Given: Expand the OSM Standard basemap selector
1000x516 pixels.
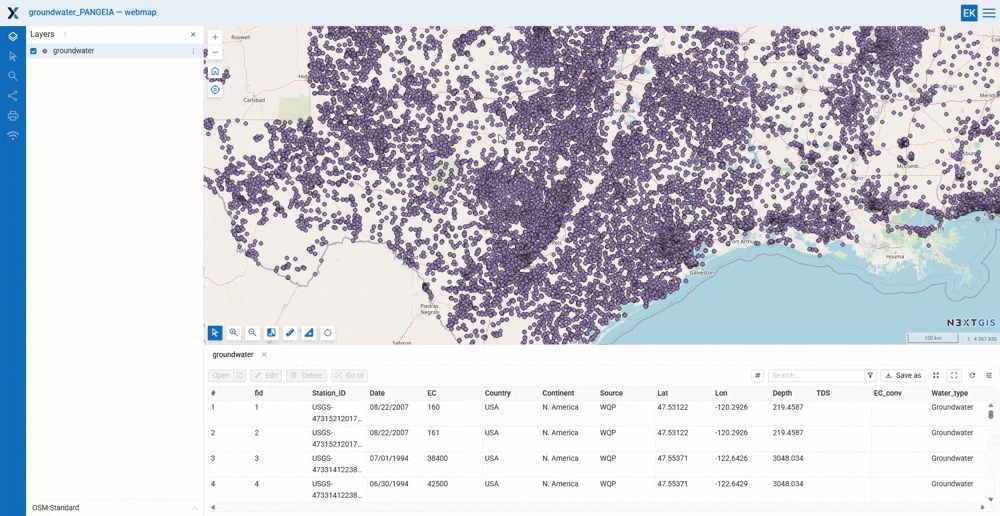Looking at the screenshot, I should (x=194, y=508).
